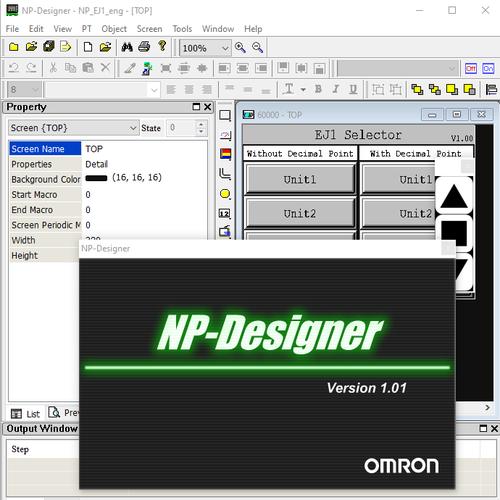Click the Export project icon
The width and height of the screenshot is (500, 500).
tap(66, 47)
